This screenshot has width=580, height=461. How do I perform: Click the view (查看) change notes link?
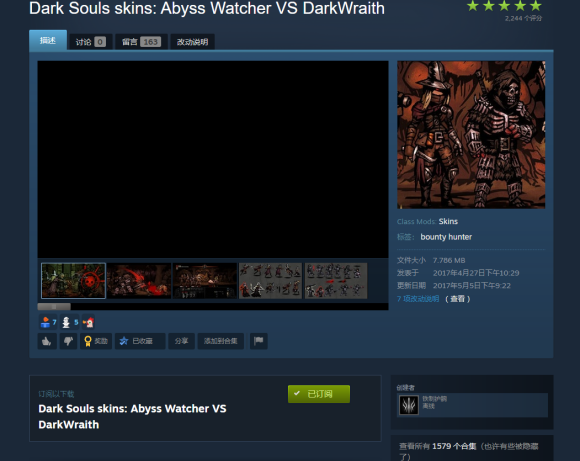pos(458,299)
